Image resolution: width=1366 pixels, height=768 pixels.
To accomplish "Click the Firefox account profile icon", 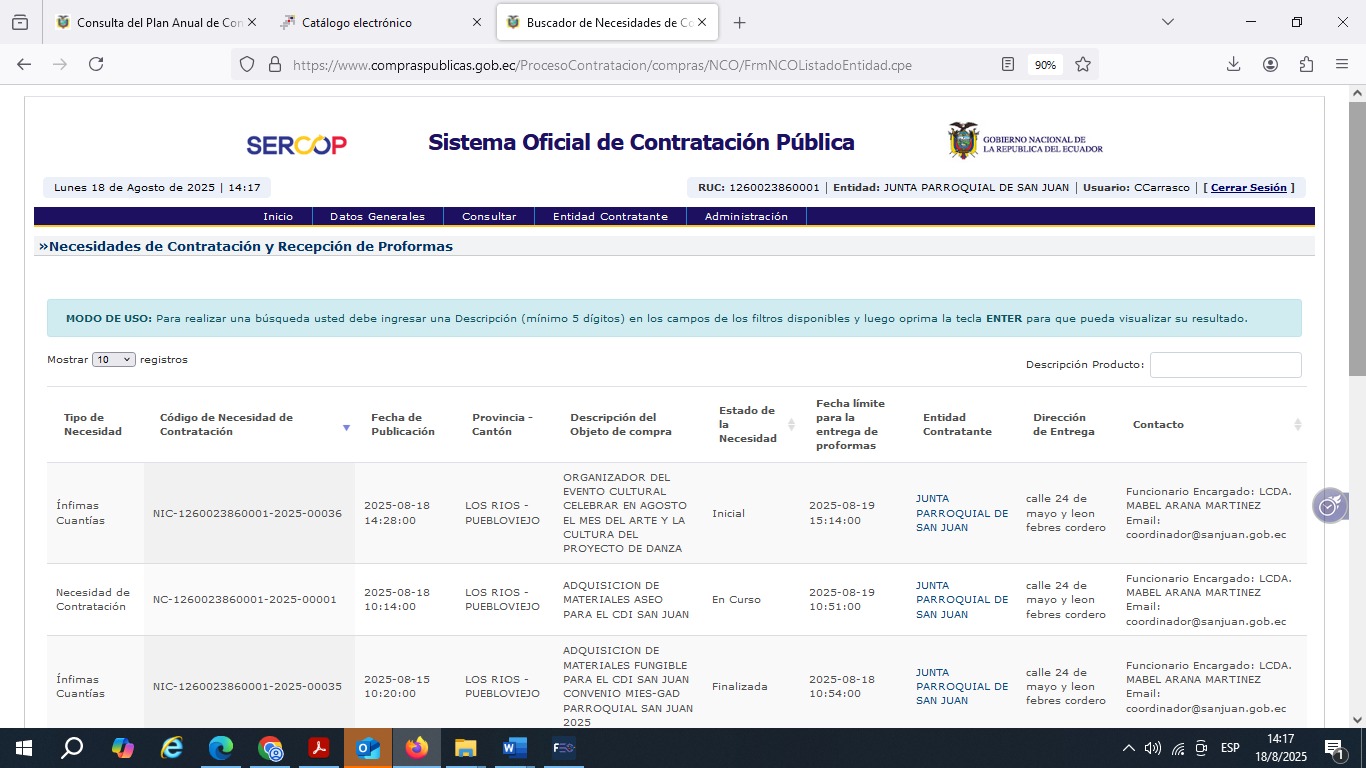I will [1270, 64].
